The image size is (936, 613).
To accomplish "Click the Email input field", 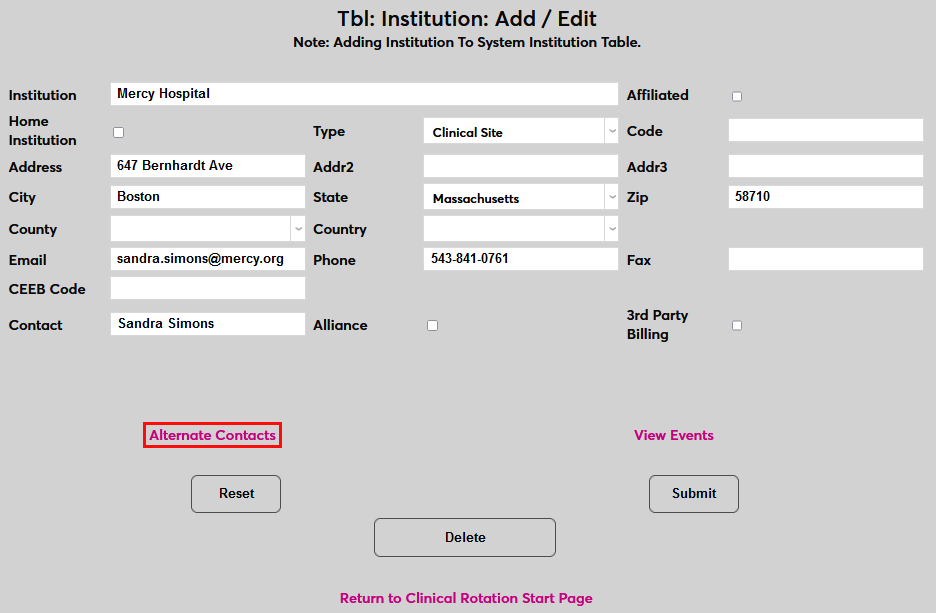I will tap(207, 259).
